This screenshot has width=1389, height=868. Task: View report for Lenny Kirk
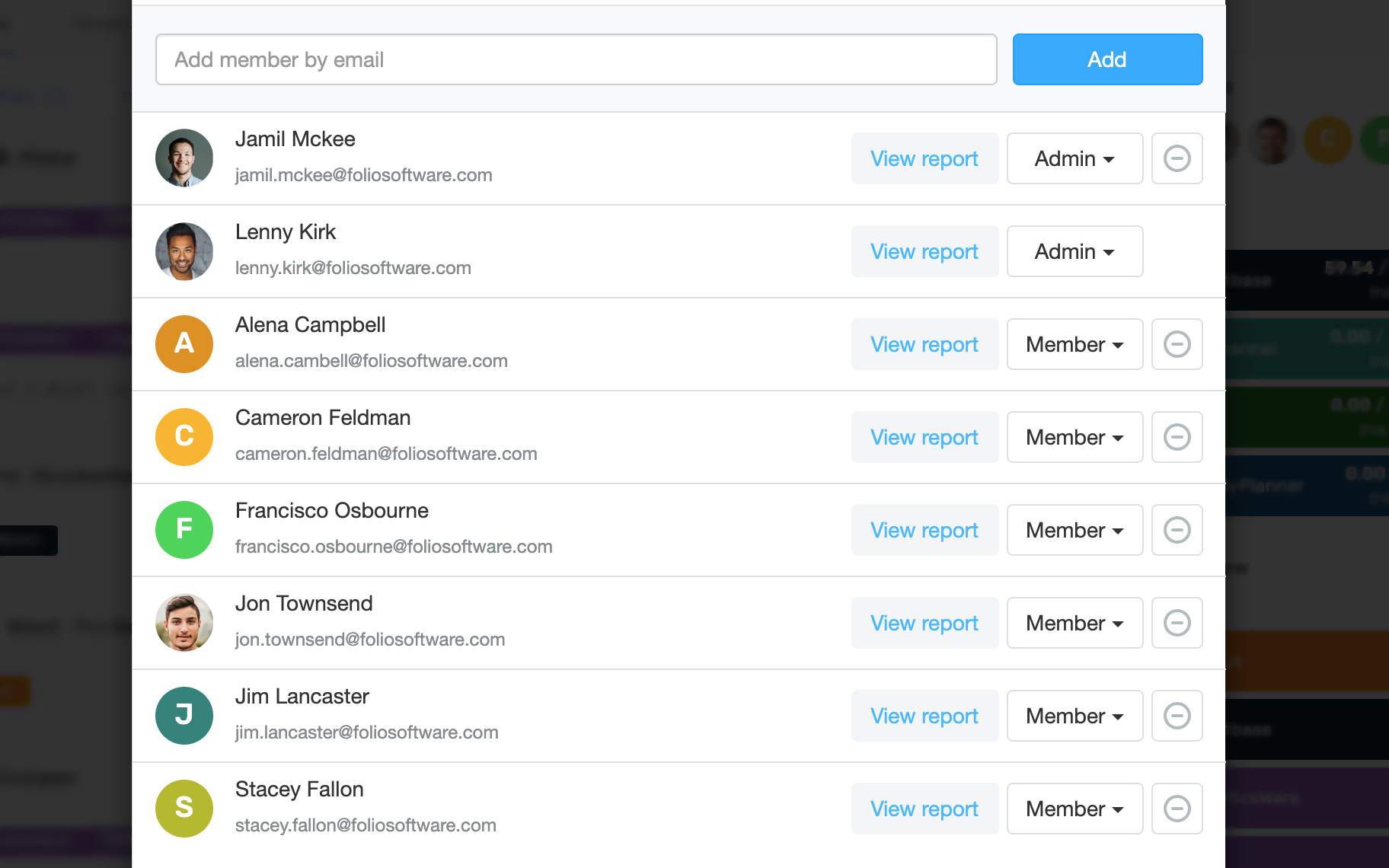pos(924,251)
